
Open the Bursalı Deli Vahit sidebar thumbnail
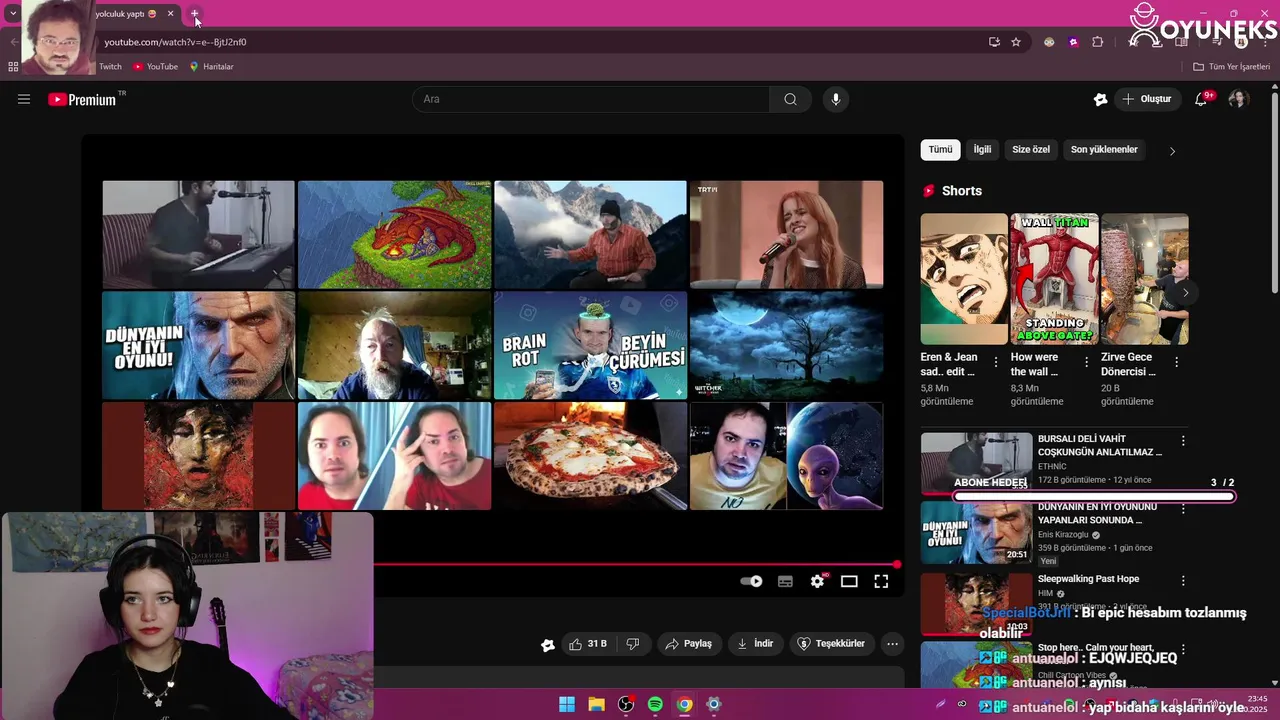click(976, 463)
